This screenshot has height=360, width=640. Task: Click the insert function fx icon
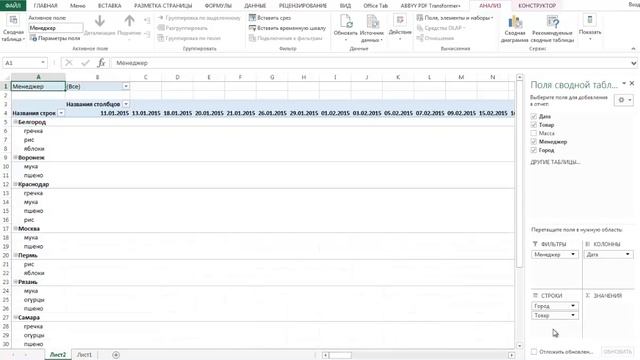click(101, 63)
